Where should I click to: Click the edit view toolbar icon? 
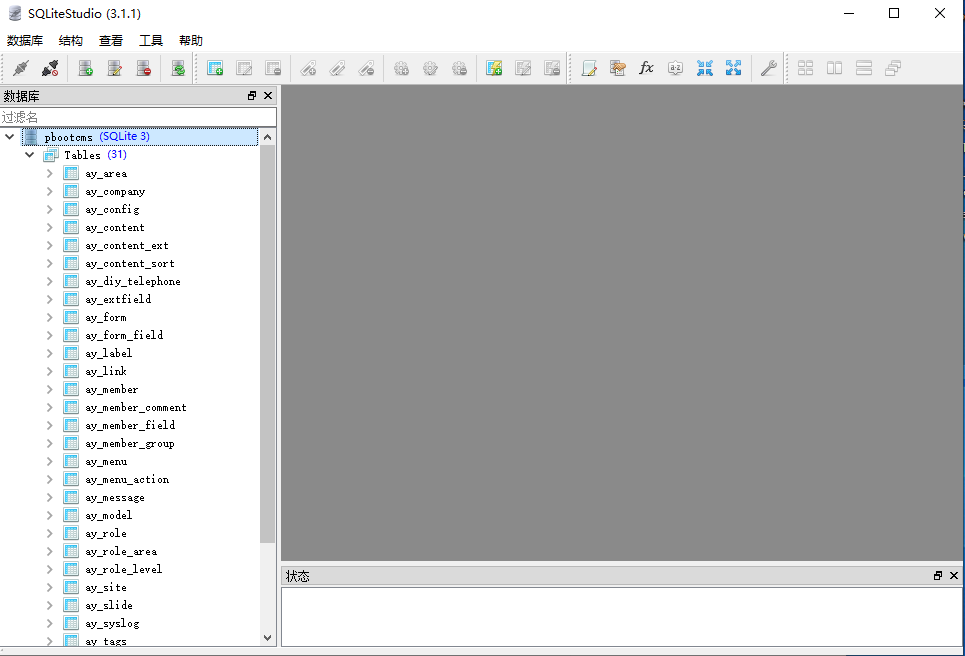pyautogui.click(x=523, y=68)
